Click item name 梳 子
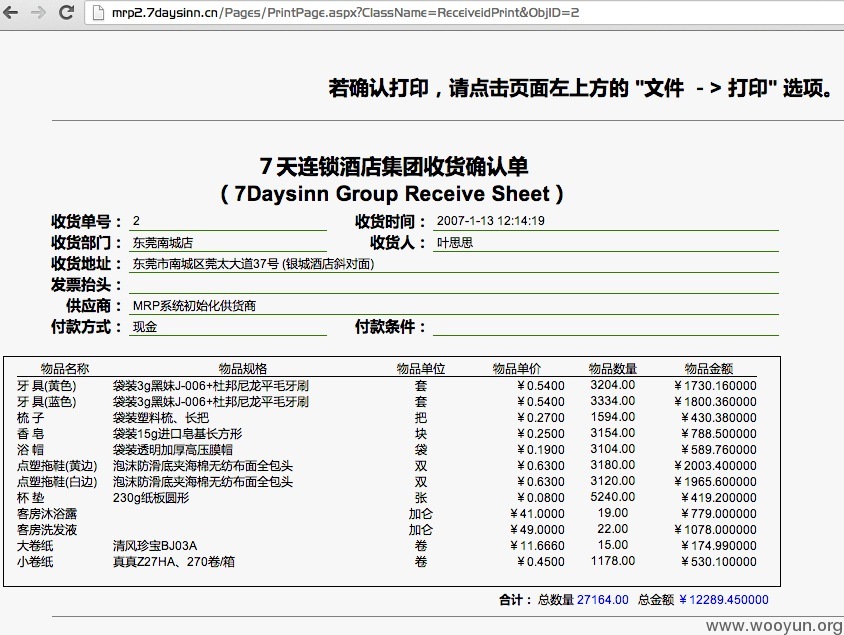This screenshot has height=635, width=844. click(x=31, y=418)
